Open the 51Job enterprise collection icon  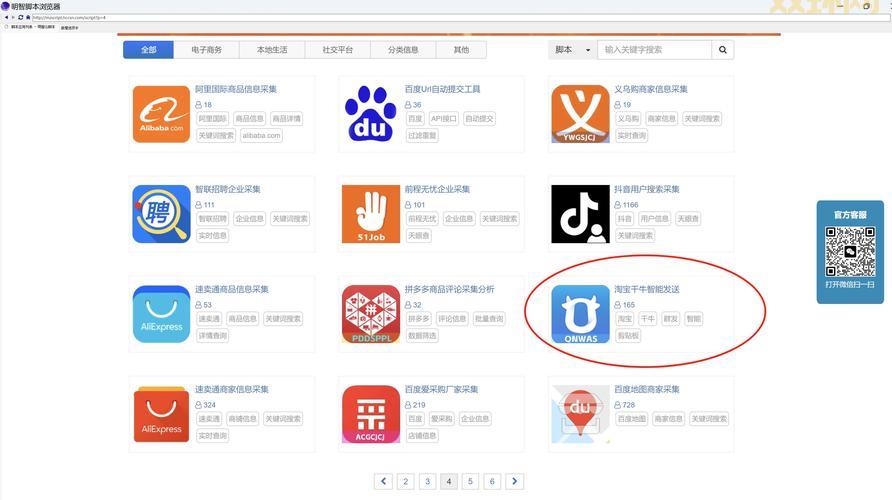pos(370,214)
